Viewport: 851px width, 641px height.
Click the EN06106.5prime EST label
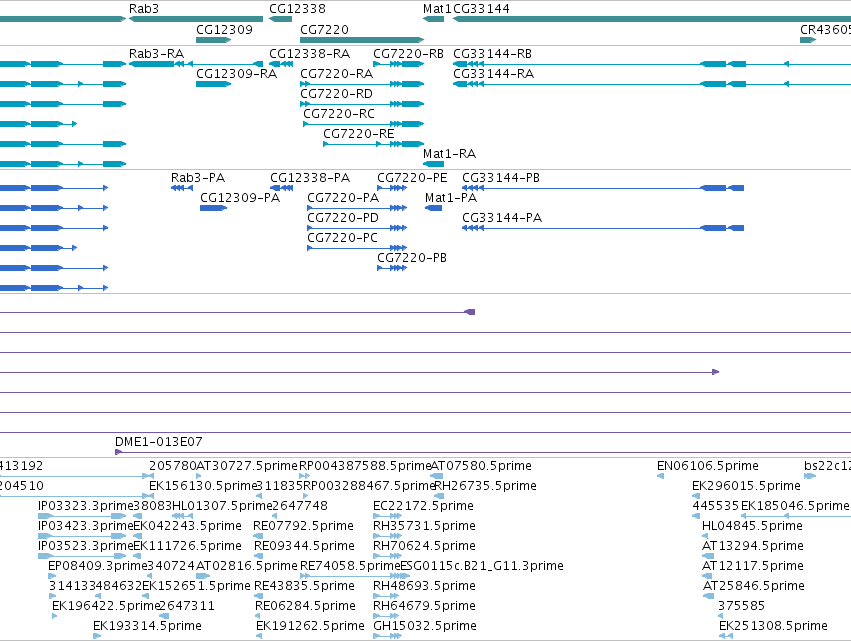(708, 466)
